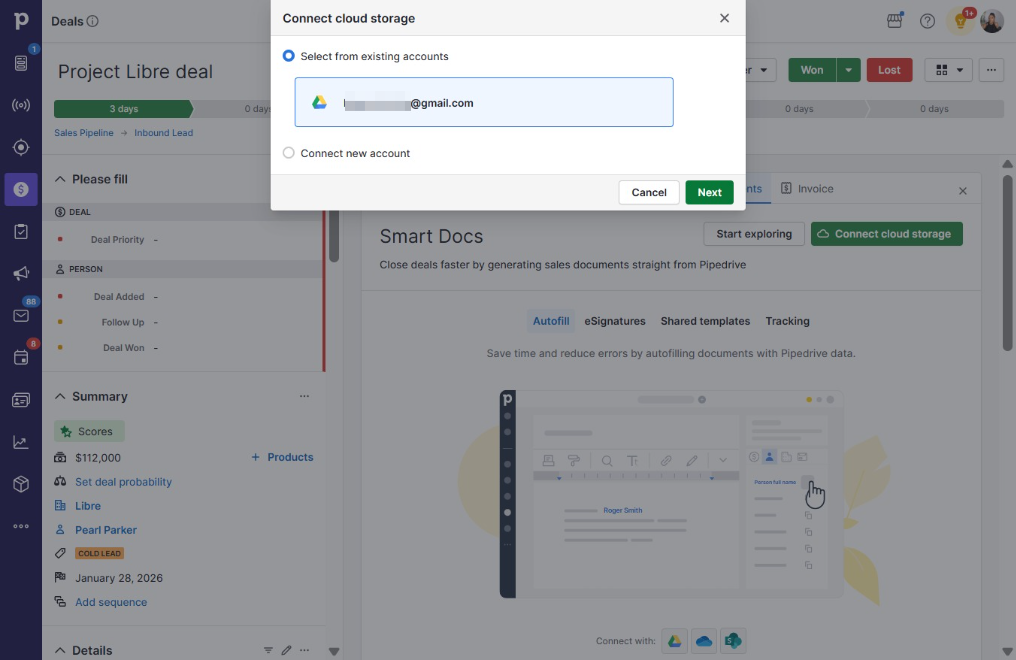1016x660 pixels.
Task: Click the Details filter icon
Action: (x=268, y=650)
